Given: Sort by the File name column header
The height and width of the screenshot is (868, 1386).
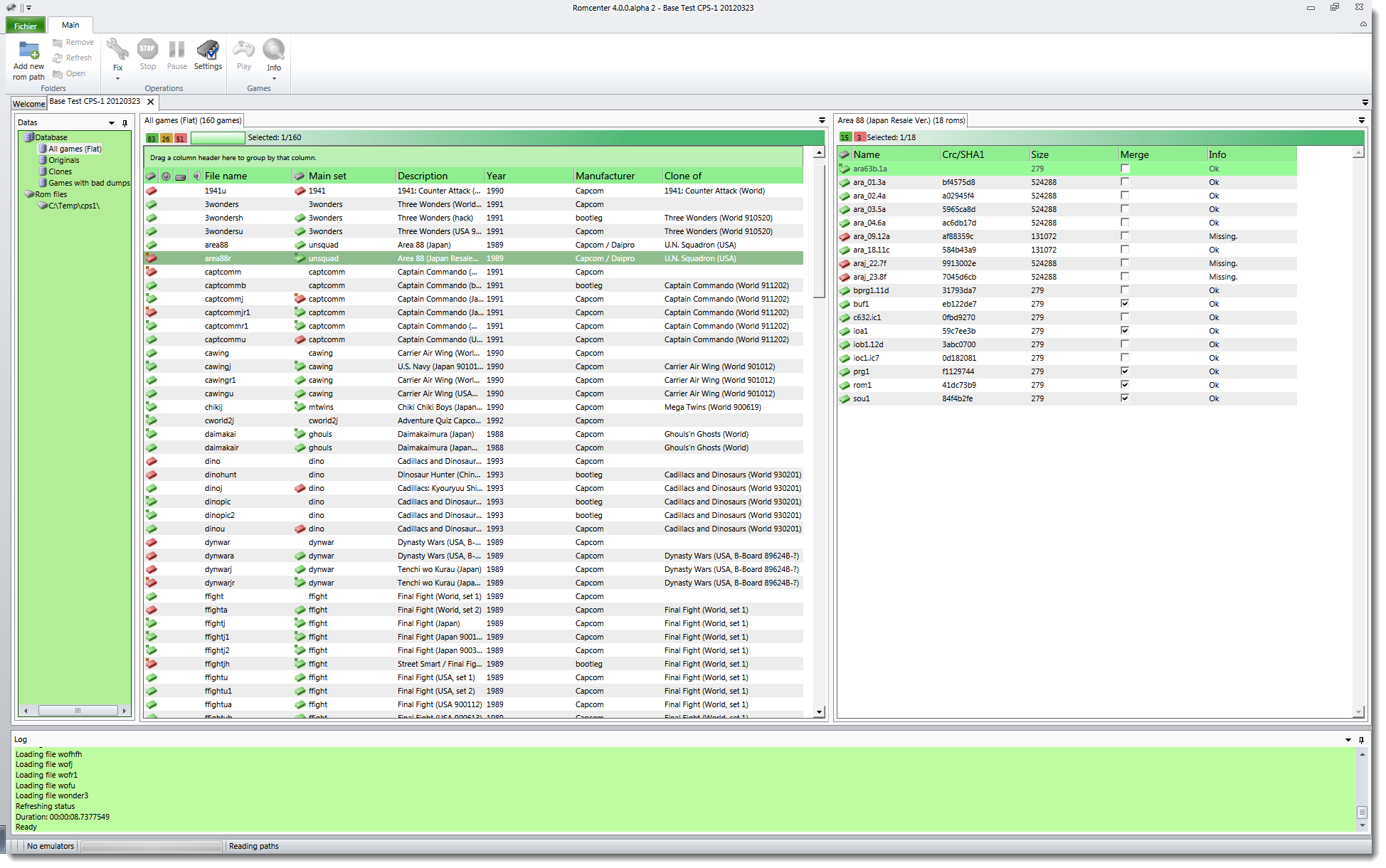Looking at the screenshot, I should click(x=246, y=176).
